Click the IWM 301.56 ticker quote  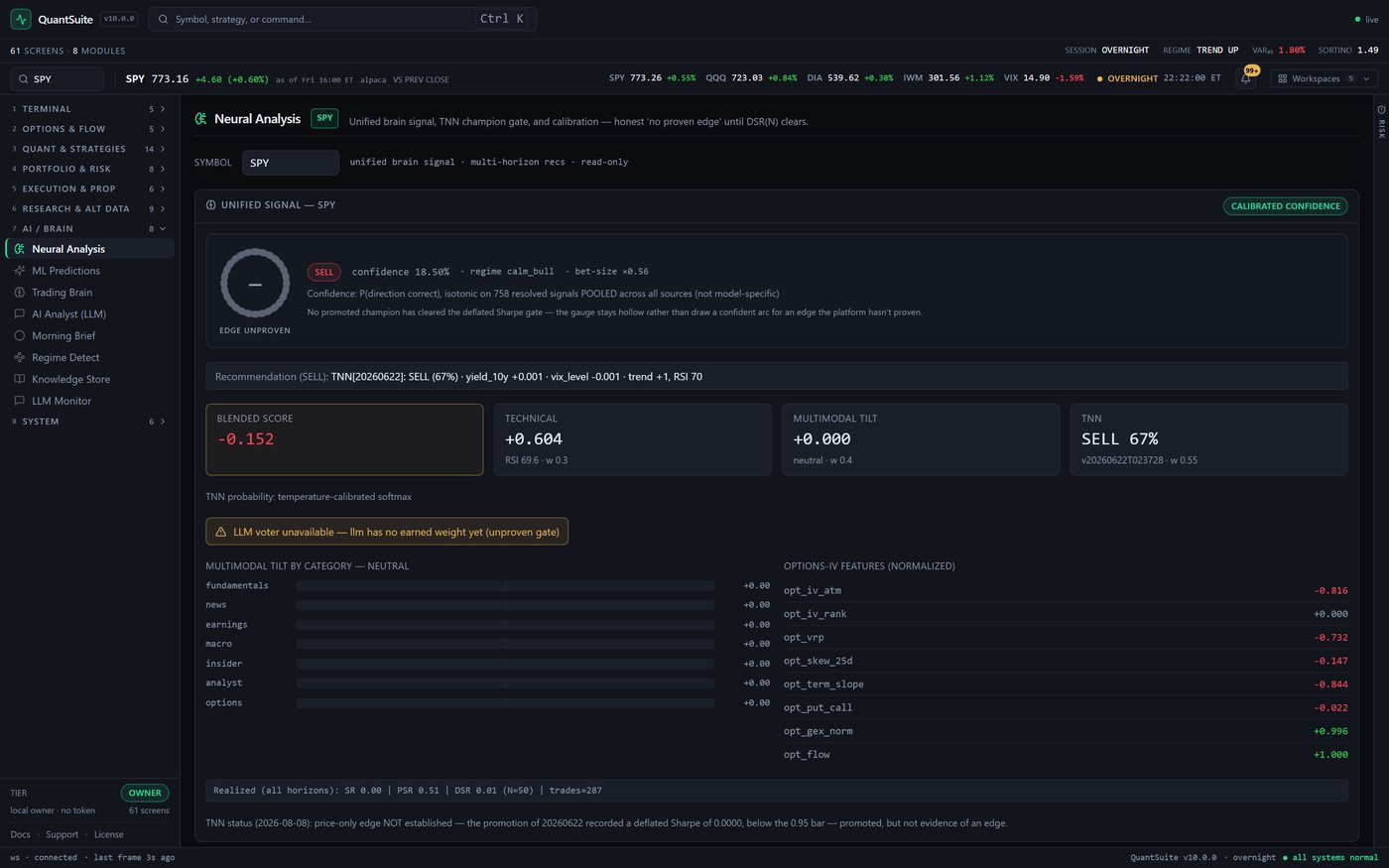(947, 78)
